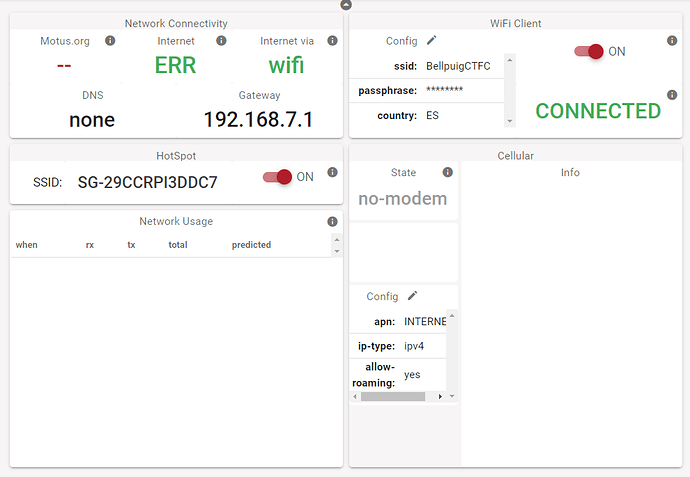Click the info icon next to Motus.org
The height and width of the screenshot is (477, 690).
coord(110,41)
